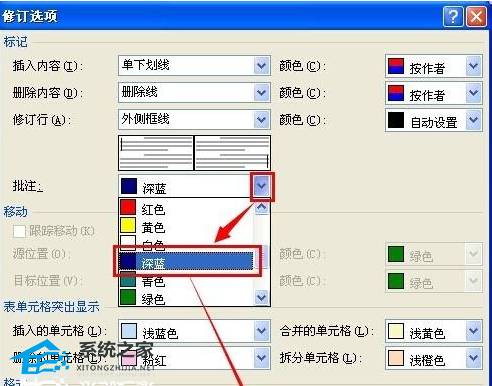Toggle the 跟踪移动 checkbox
The width and height of the screenshot is (492, 386).
(x=19, y=231)
